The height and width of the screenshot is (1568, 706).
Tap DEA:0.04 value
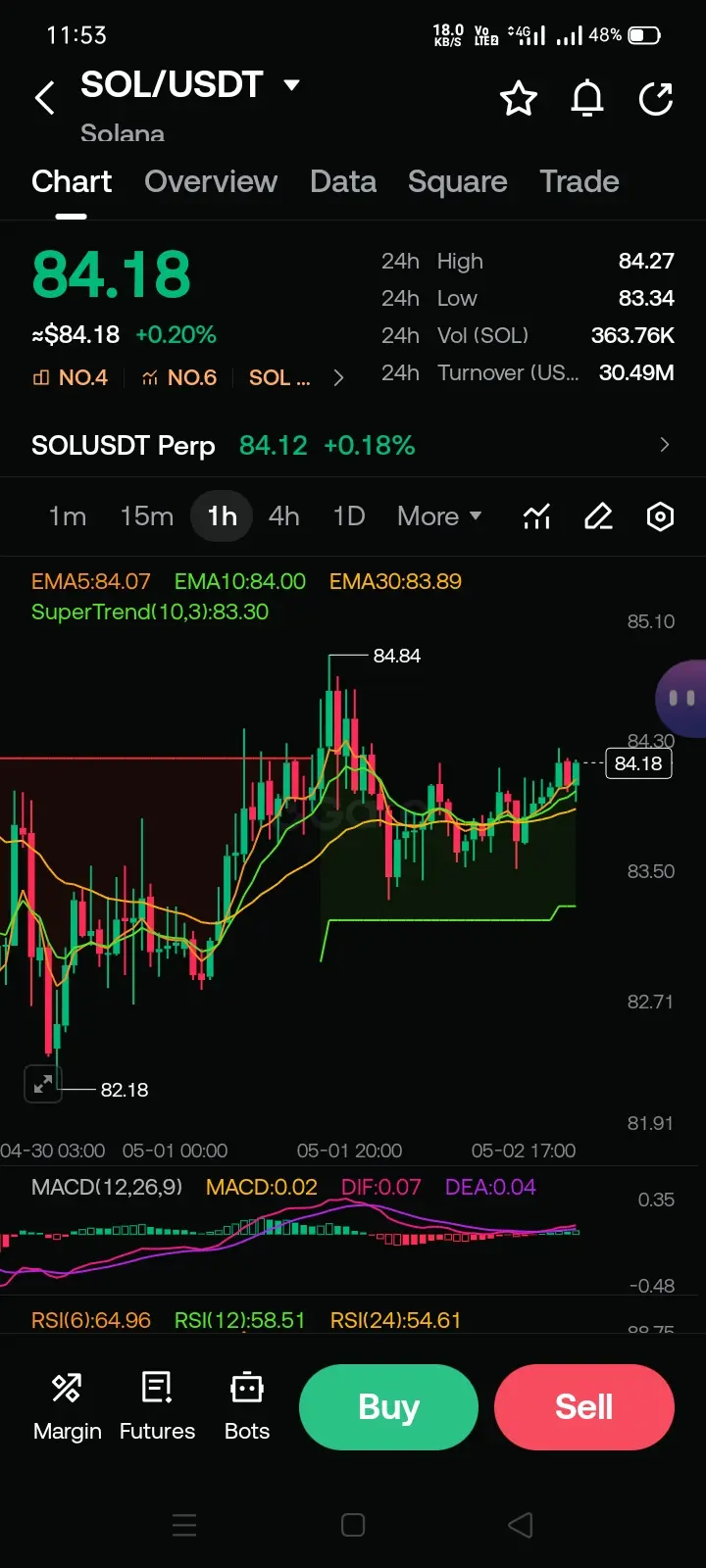(490, 1187)
